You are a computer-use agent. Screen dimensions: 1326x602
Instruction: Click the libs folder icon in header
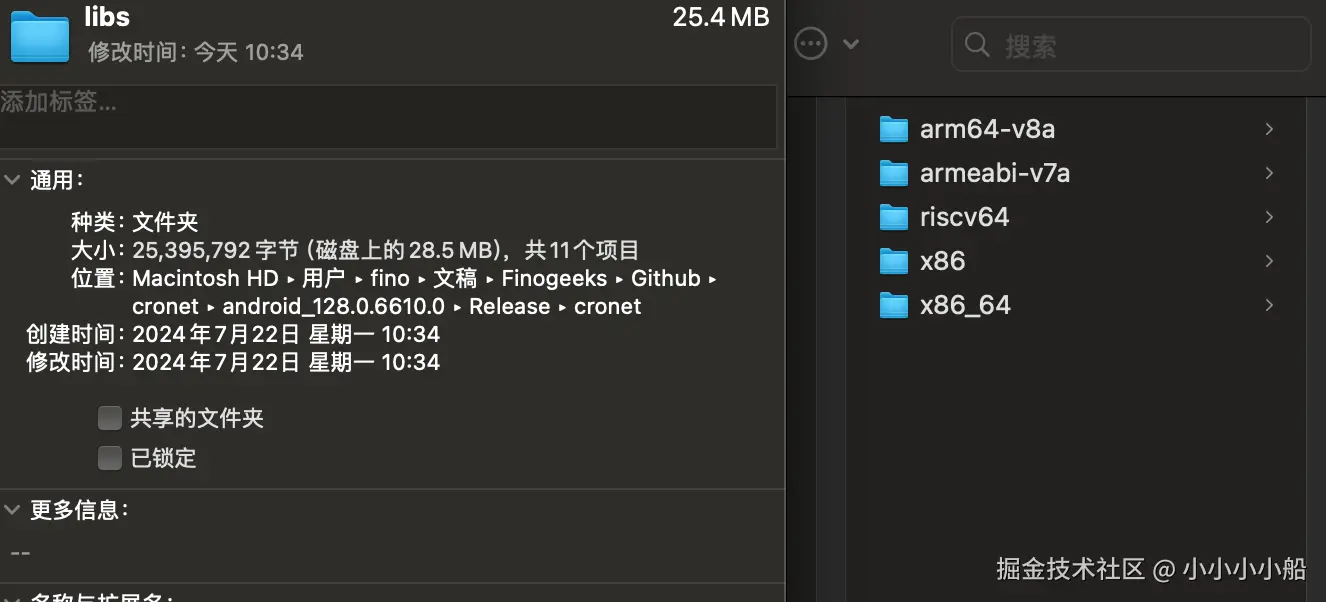[x=39, y=36]
